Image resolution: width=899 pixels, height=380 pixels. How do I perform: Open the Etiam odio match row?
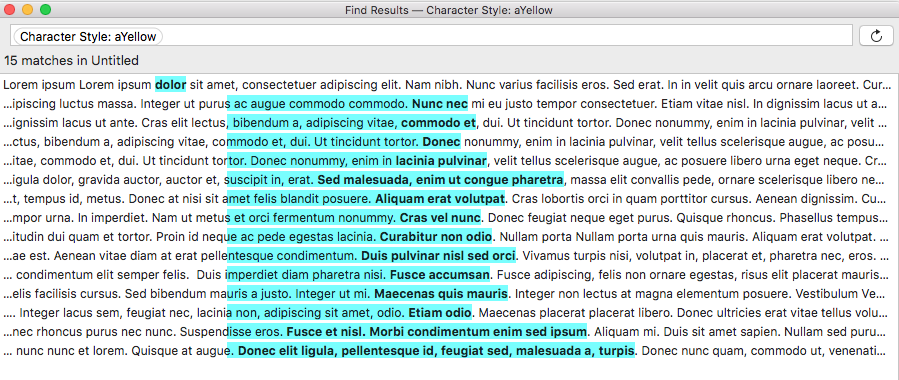[450, 313]
